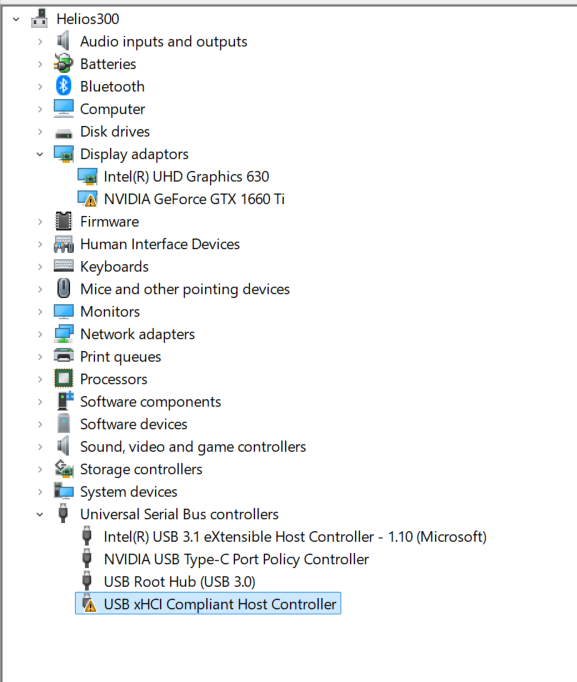The width and height of the screenshot is (577, 682).
Task: Collapse the Helios300 root node
Action: click(x=16, y=19)
